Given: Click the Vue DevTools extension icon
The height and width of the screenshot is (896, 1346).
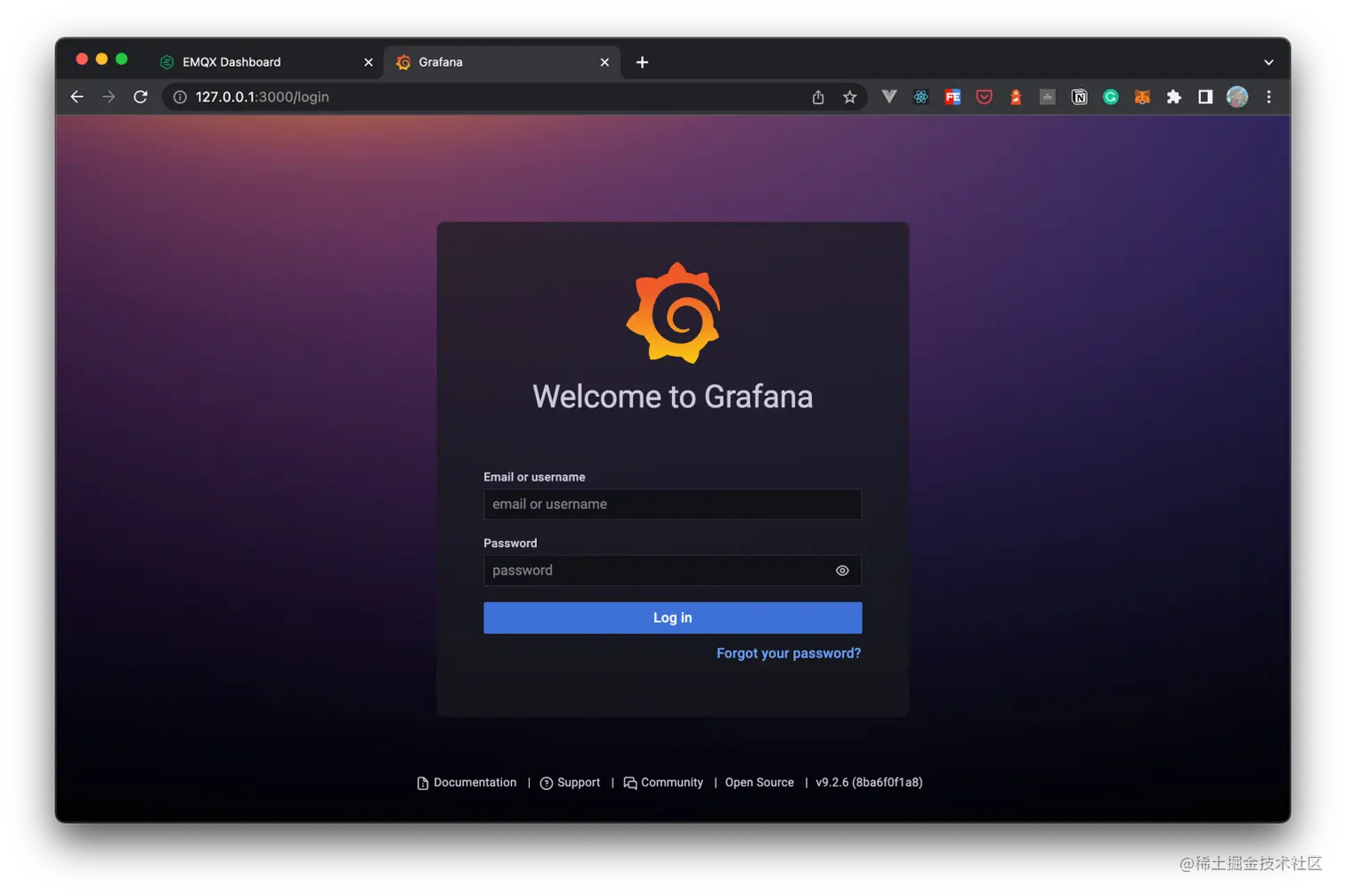Looking at the screenshot, I should (x=888, y=97).
